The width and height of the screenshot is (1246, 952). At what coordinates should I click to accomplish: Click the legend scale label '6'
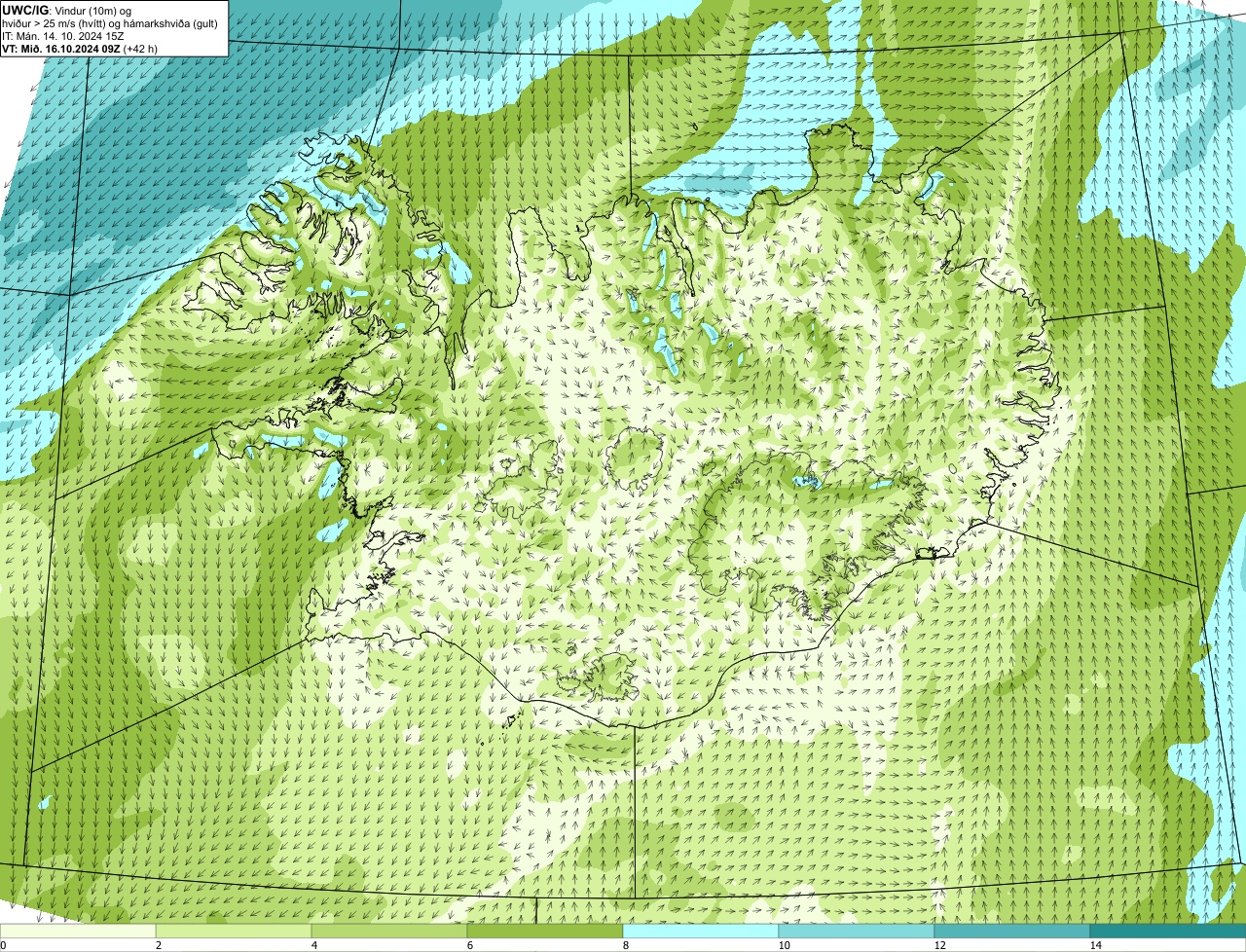469,945
